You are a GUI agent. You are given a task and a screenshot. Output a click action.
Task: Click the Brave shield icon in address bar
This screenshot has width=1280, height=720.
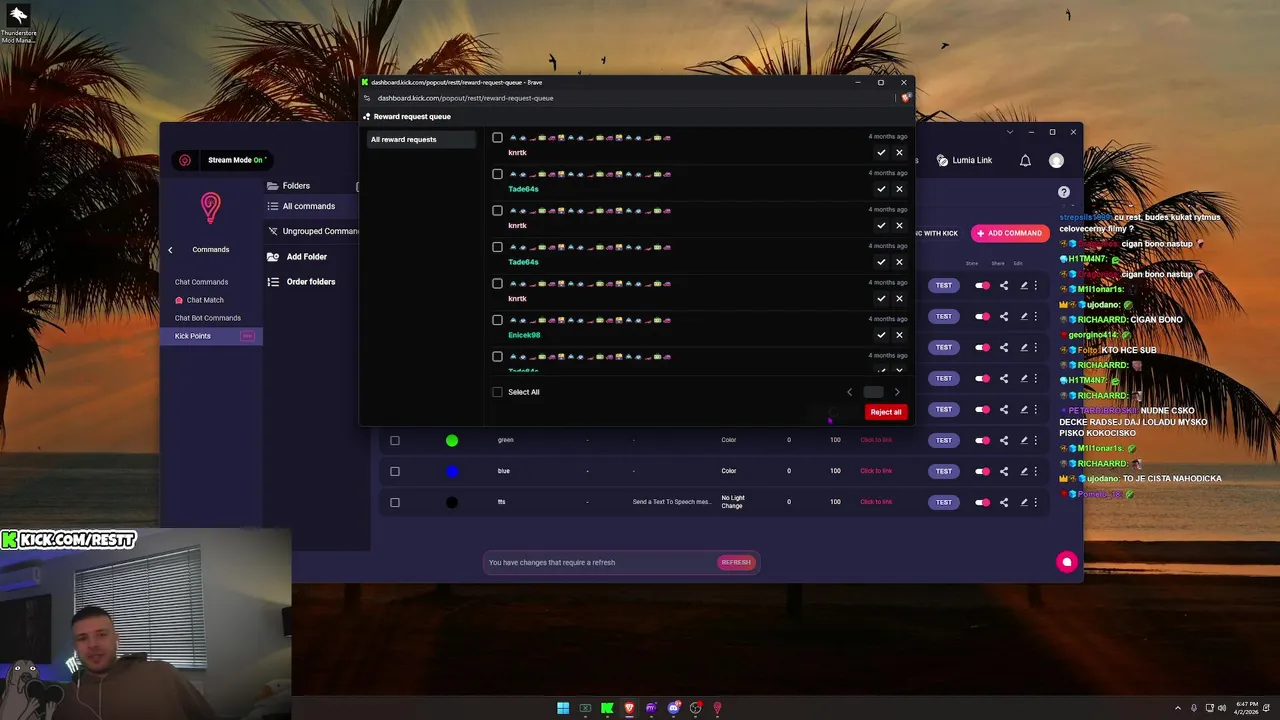[x=905, y=98]
